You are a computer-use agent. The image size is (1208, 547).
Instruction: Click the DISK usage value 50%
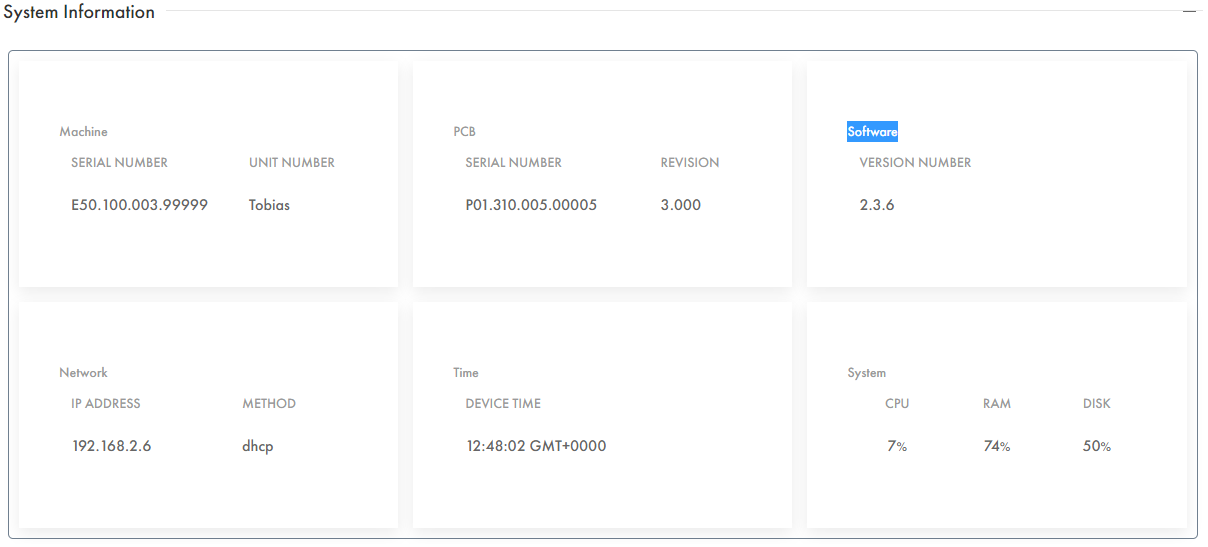pos(1097,446)
